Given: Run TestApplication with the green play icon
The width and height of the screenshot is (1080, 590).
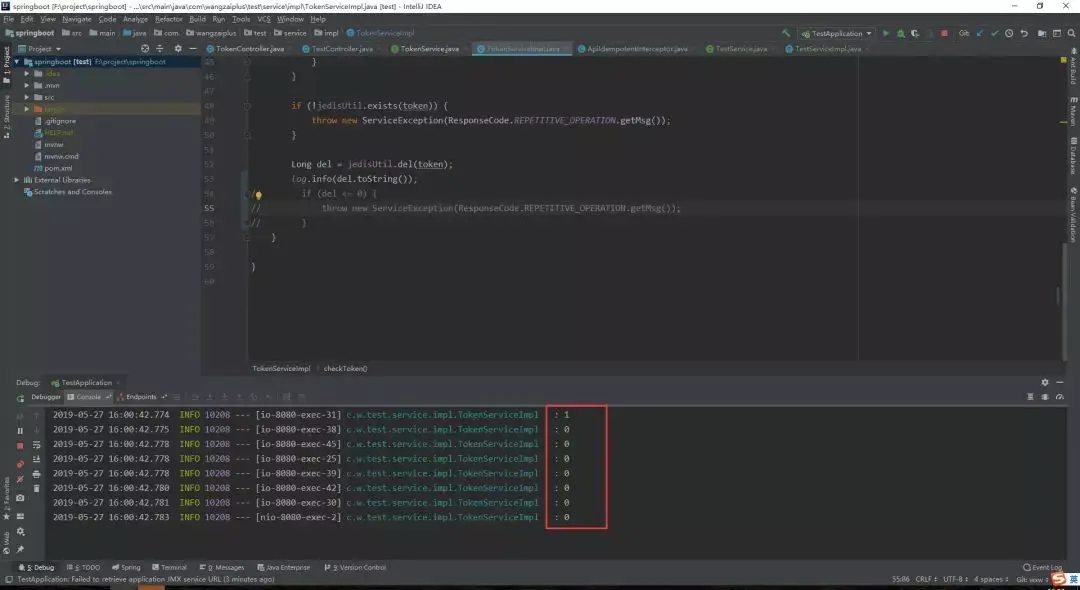Looking at the screenshot, I should point(886,33).
